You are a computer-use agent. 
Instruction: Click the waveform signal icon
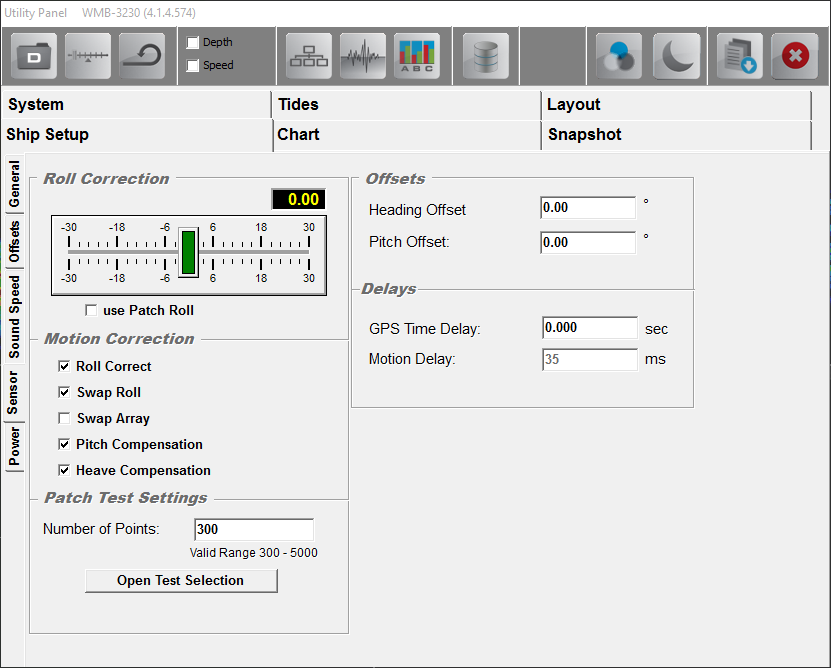tap(363, 56)
